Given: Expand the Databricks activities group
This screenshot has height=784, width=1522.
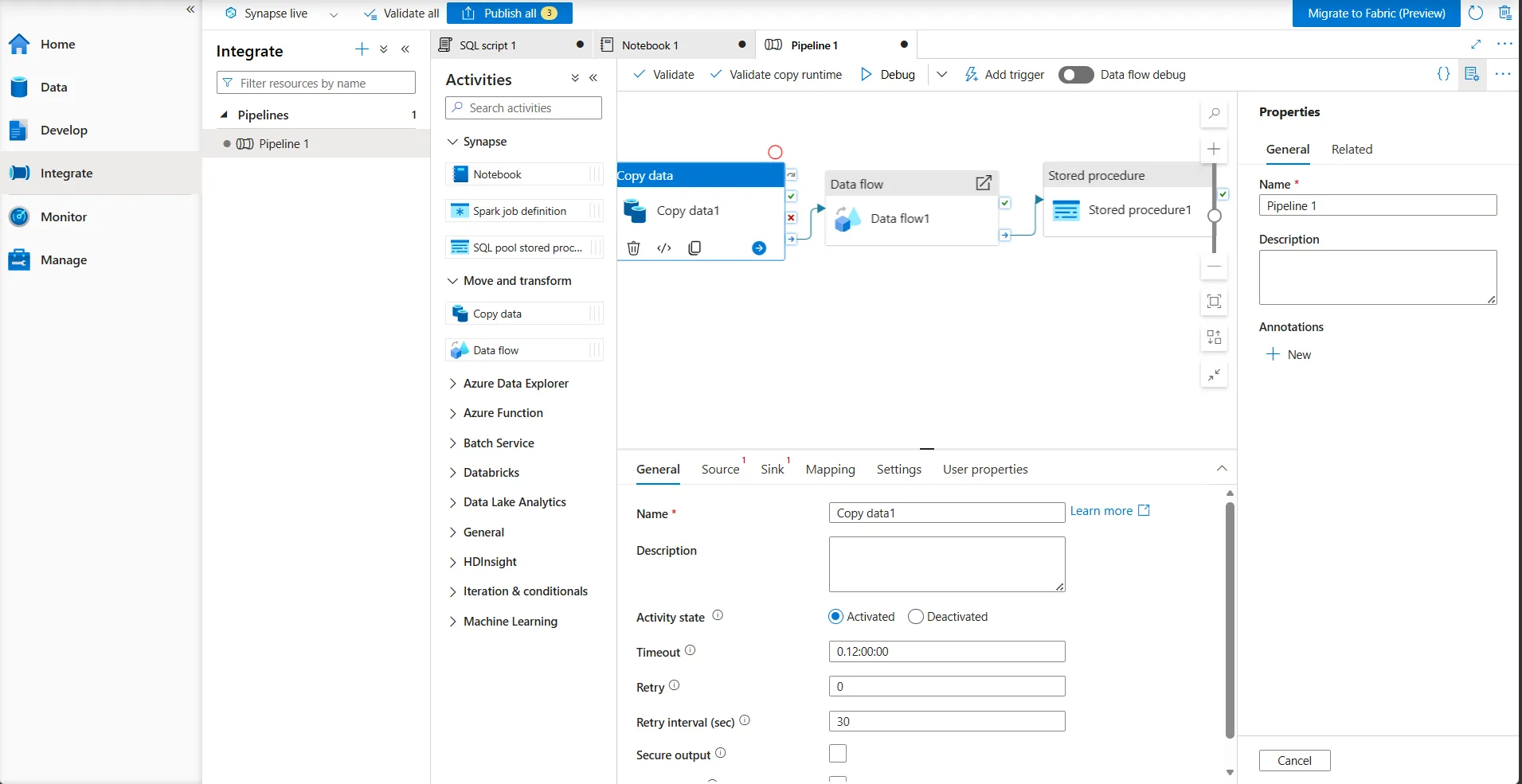Looking at the screenshot, I should [452, 473].
